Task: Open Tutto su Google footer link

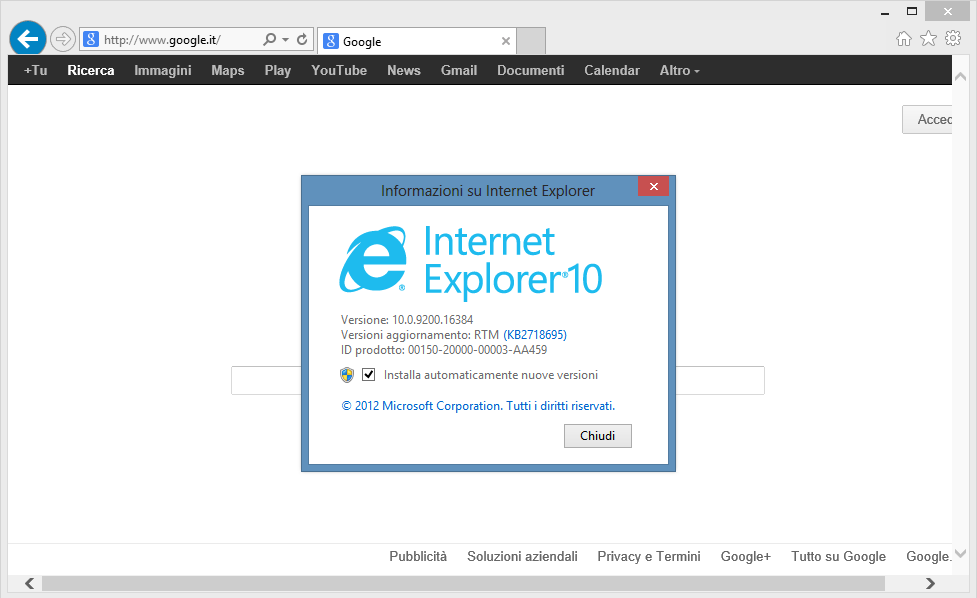Action: click(839, 556)
